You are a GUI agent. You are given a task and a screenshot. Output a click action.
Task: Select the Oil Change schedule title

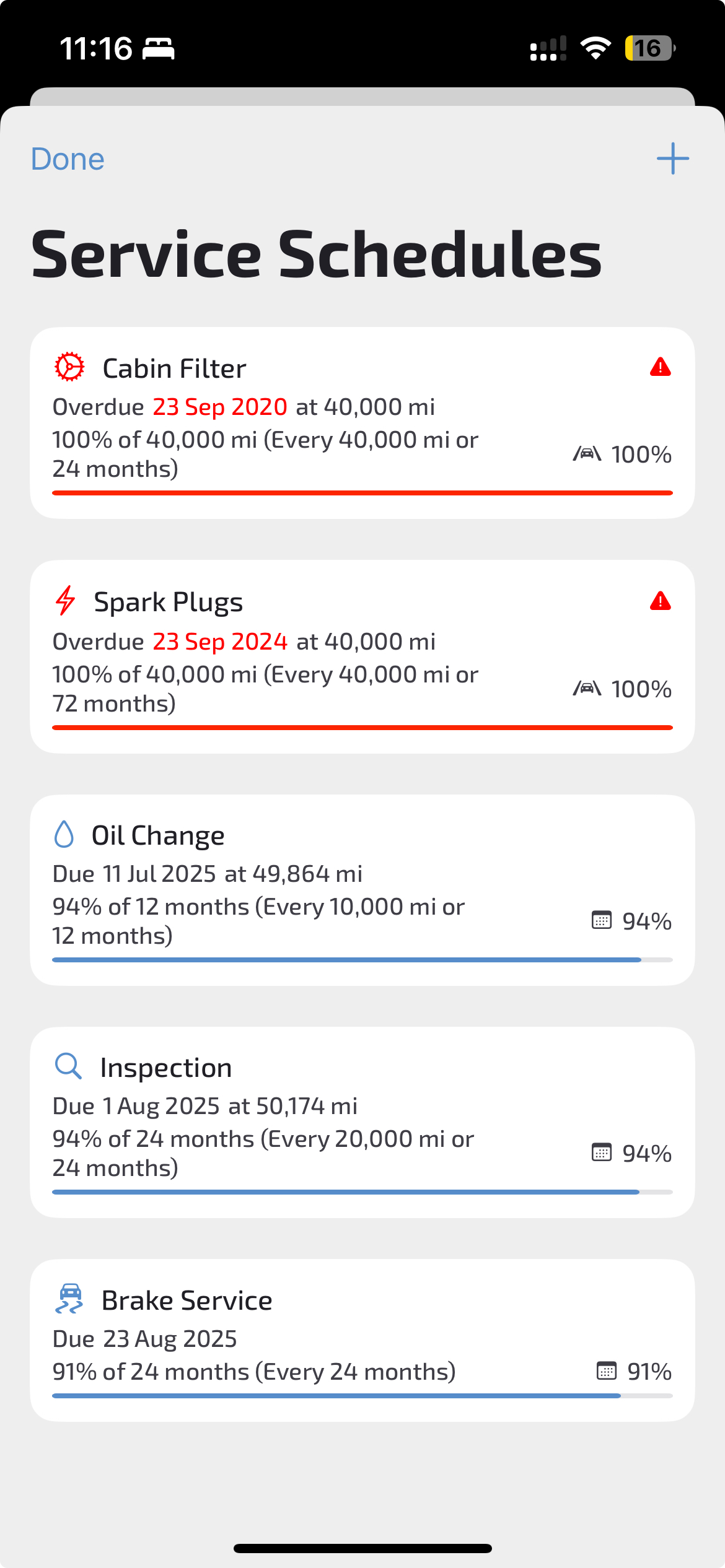point(158,835)
